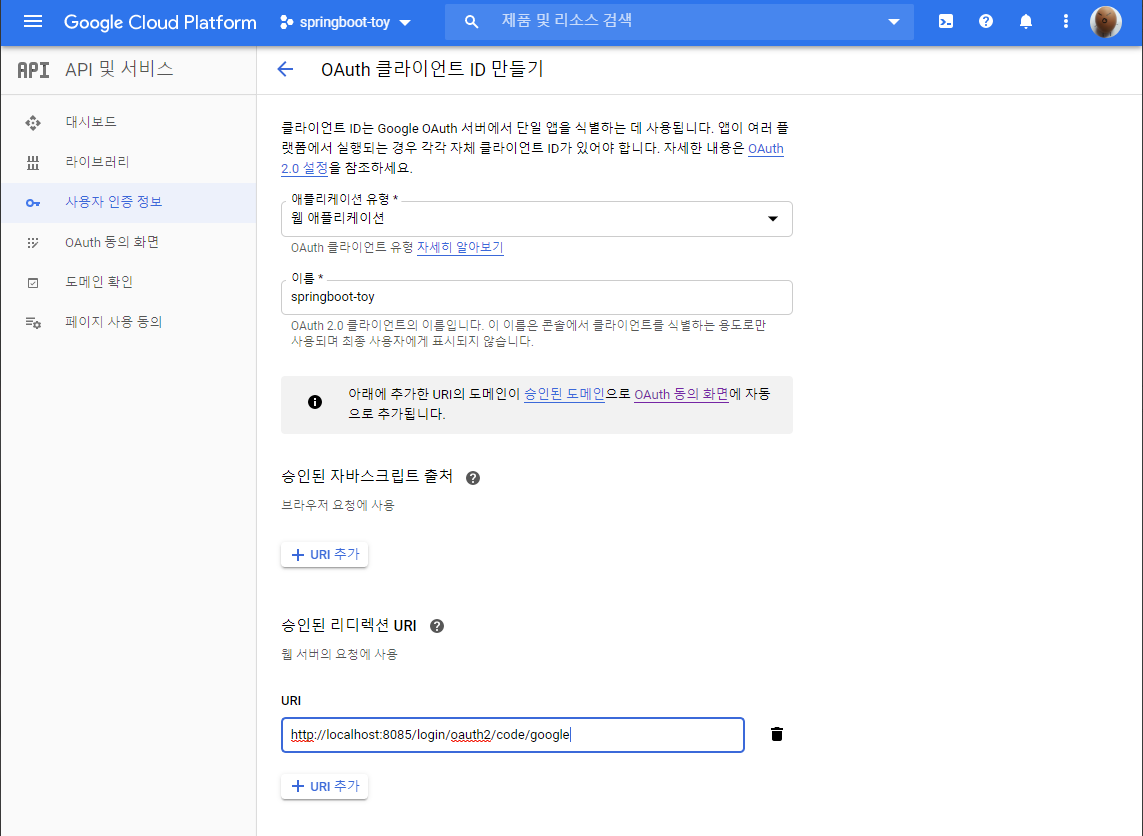Open the hamburger navigation menu
This screenshot has width=1143, height=836.
coord(33,22)
